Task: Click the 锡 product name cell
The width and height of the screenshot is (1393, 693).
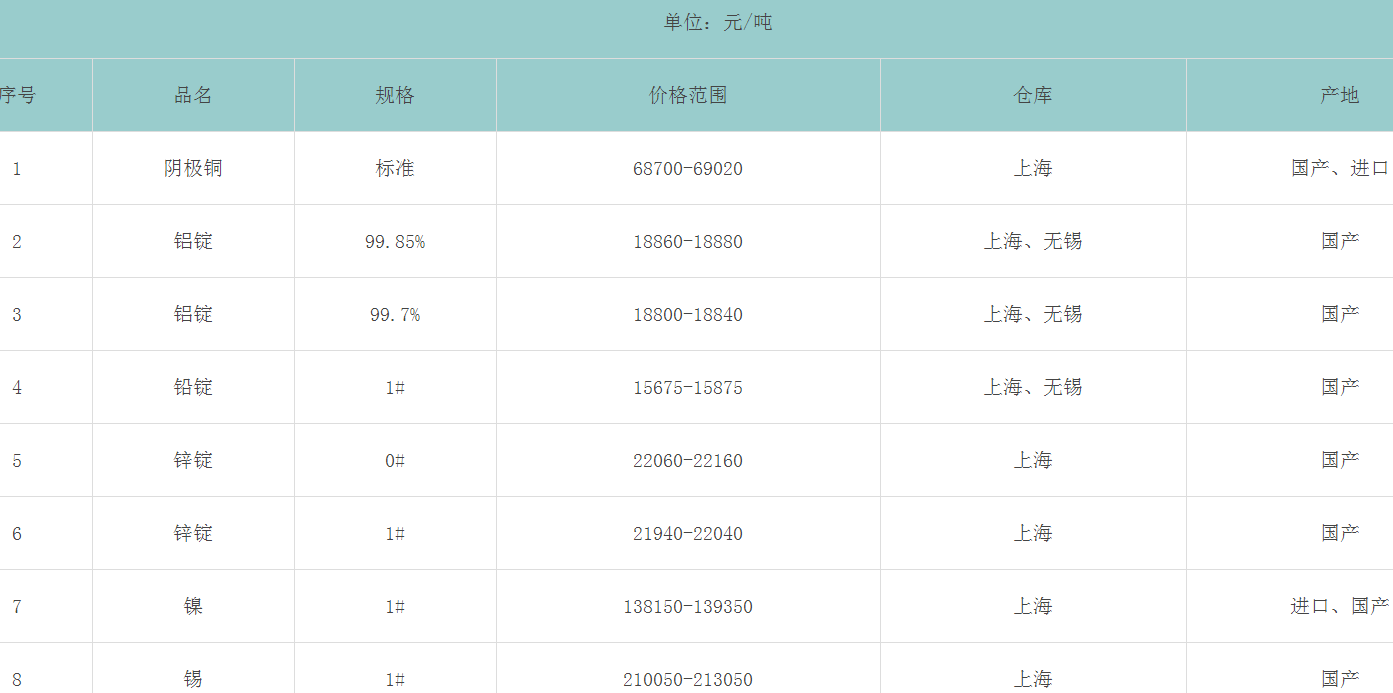Action: (x=193, y=679)
